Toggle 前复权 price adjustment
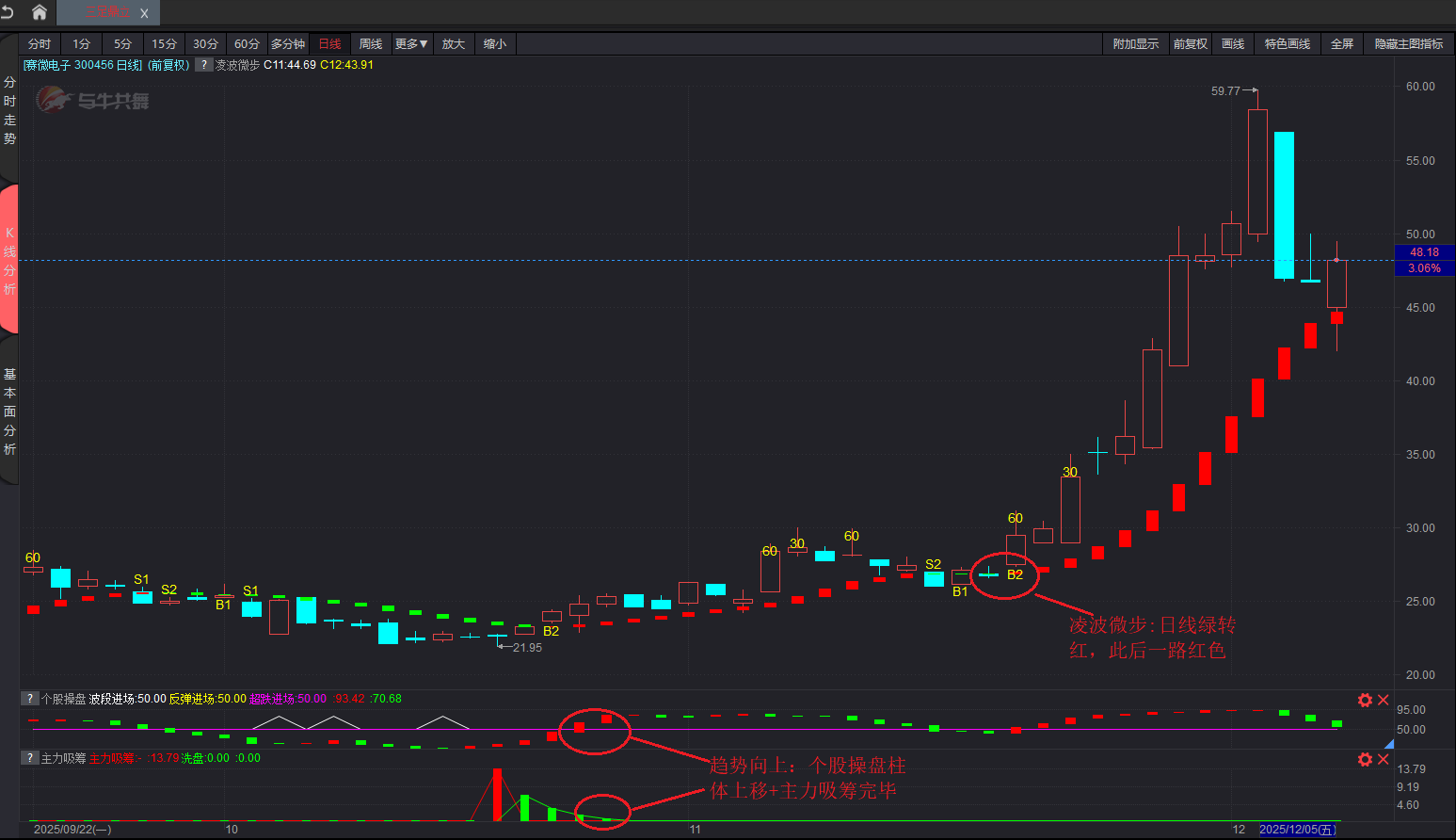This screenshot has width=1456, height=840. [x=1190, y=44]
